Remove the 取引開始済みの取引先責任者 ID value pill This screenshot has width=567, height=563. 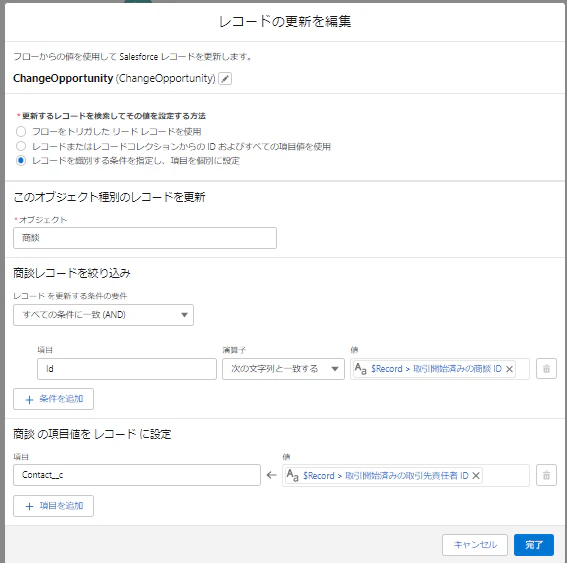pyautogui.click(x=476, y=475)
